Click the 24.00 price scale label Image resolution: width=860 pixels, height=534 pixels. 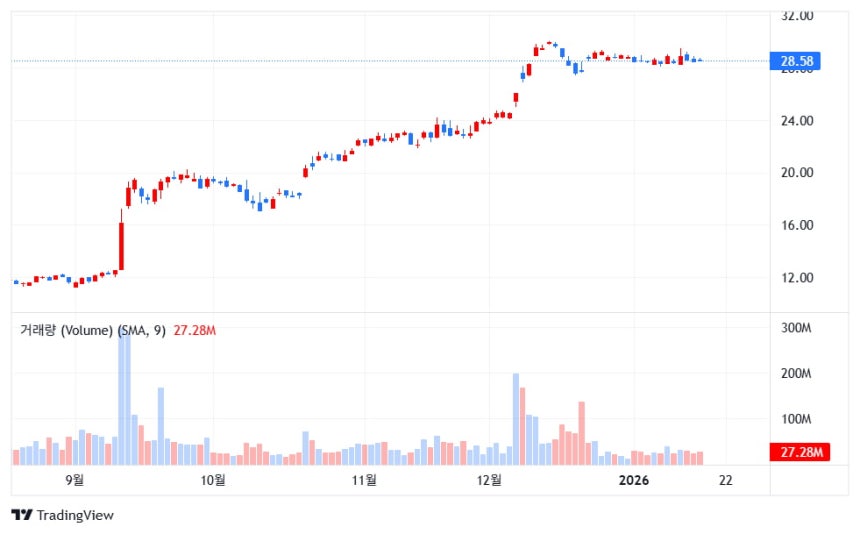[x=797, y=121]
